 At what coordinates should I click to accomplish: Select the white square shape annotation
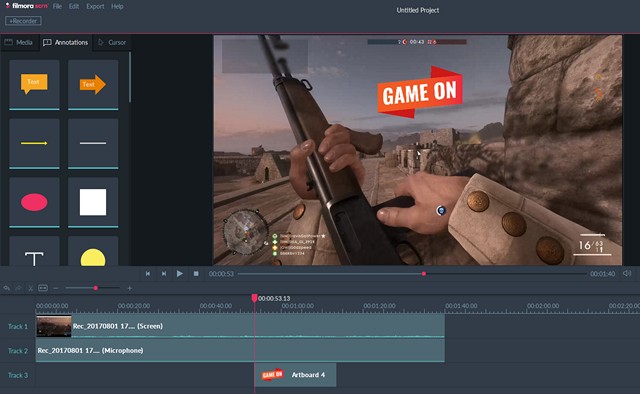coord(93,202)
